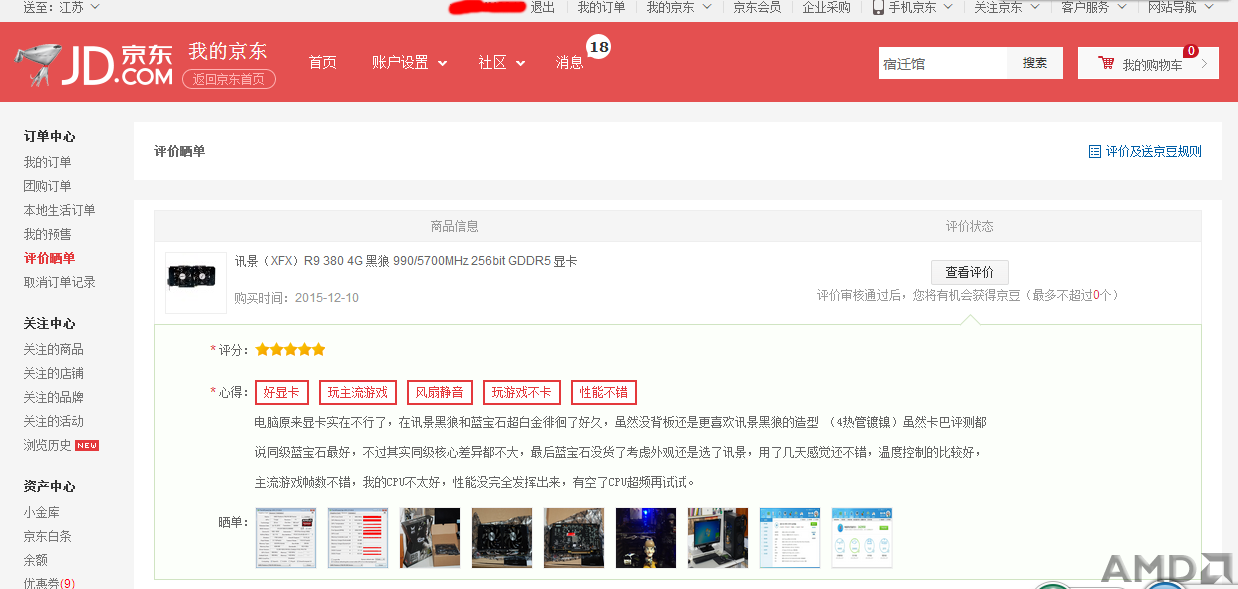Open the 讯景 R9 380 product title link
Viewport: 1238px width, 589px height.
click(406, 261)
